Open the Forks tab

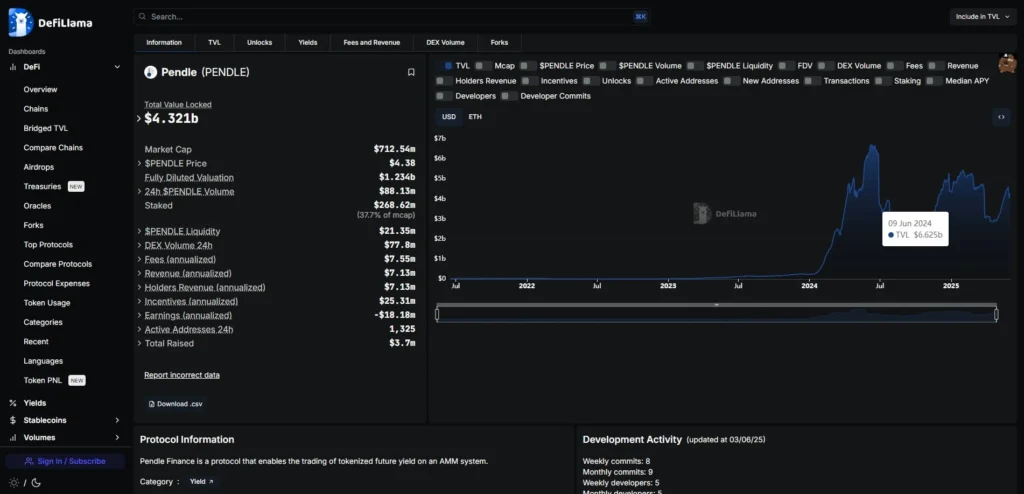pos(499,42)
